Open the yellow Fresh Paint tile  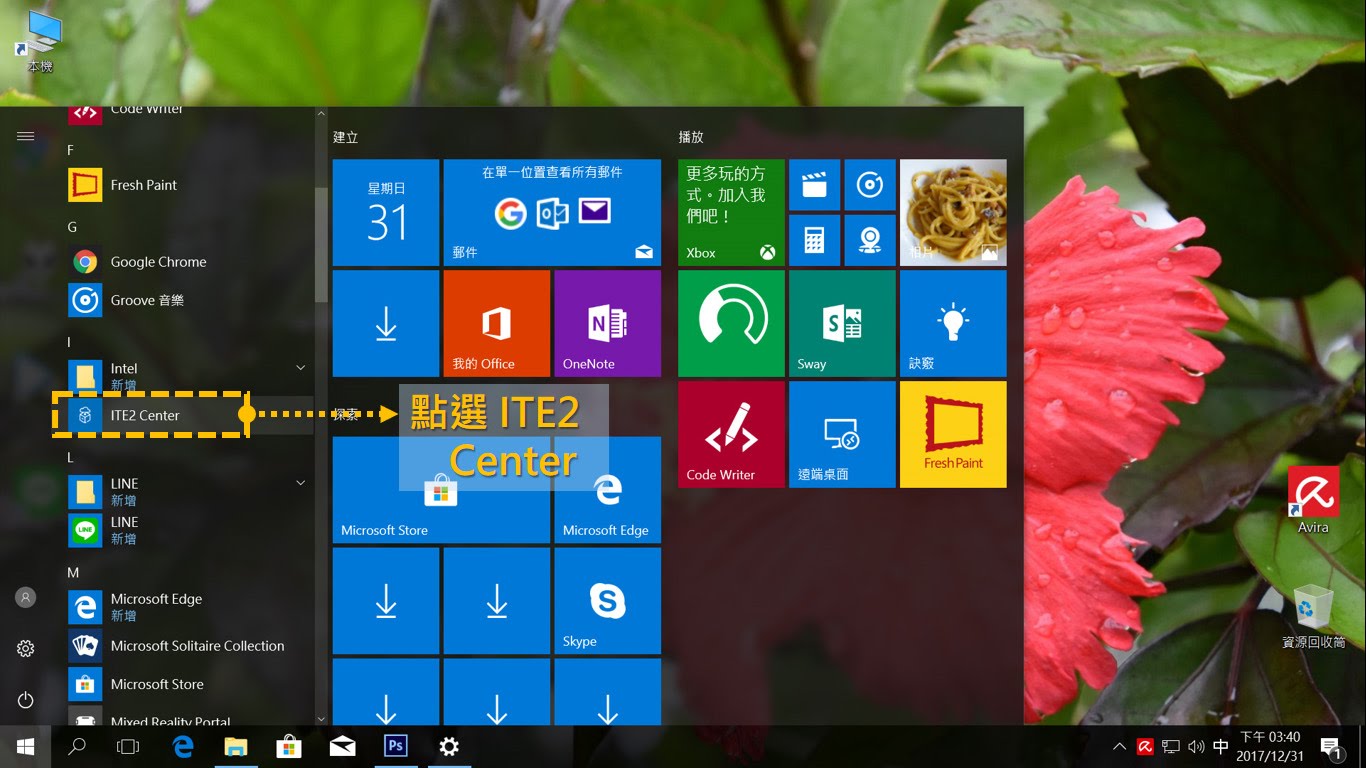tap(953, 434)
